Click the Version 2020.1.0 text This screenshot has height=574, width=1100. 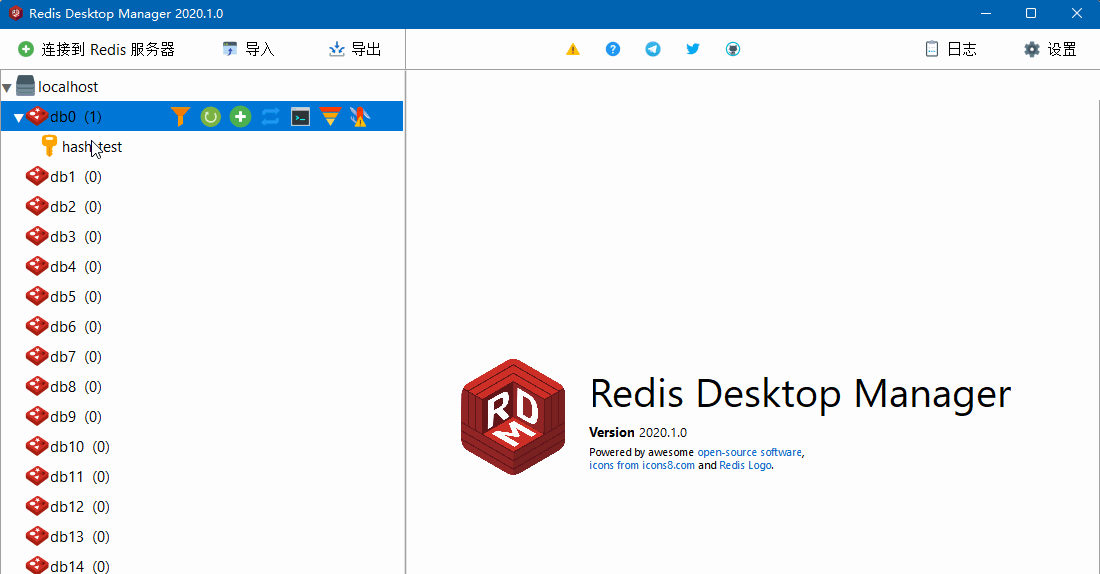click(x=638, y=432)
